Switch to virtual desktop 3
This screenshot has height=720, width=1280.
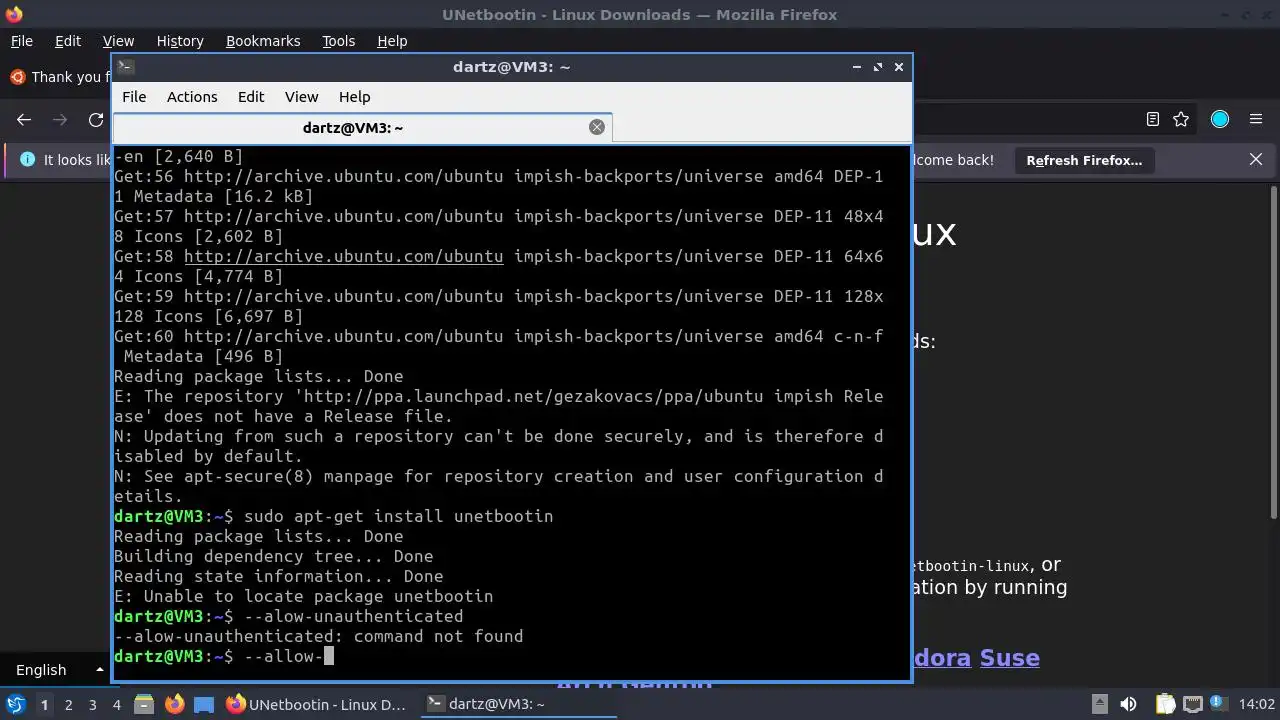92,705
